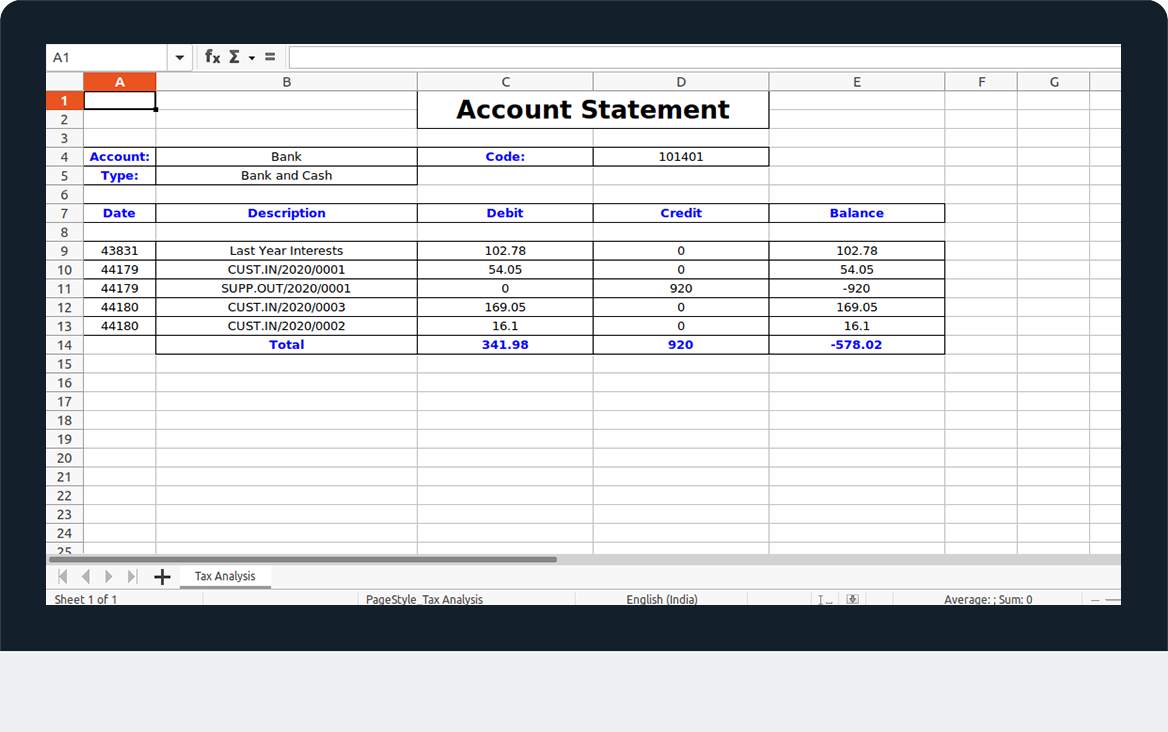
Task: Click the debit 16.1 in column C
Action: (505, 326)
